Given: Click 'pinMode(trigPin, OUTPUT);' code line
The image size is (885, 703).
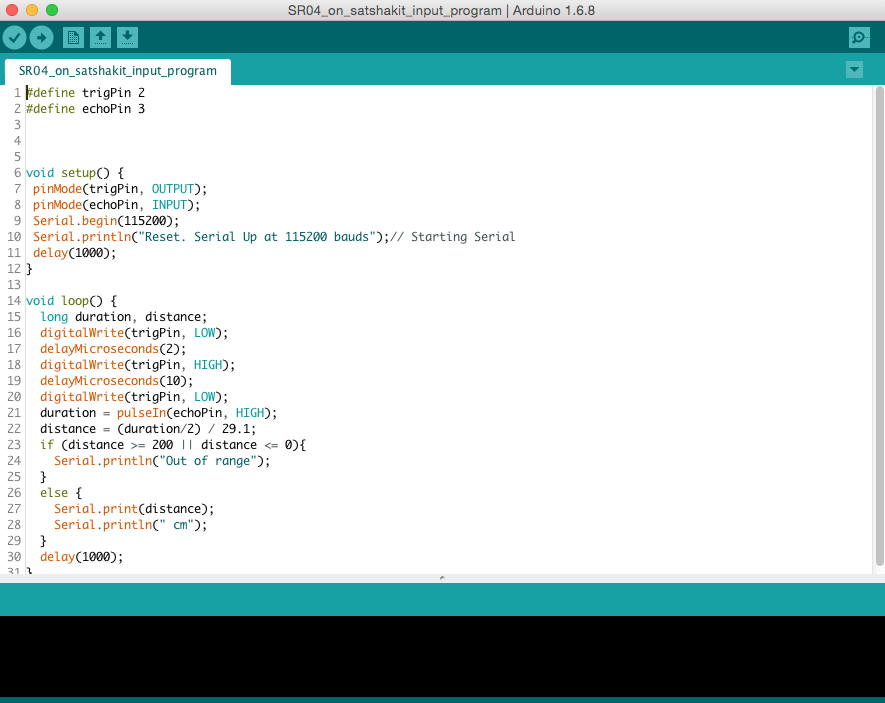Looking at the screenshot, I should [x=120, y=188].
